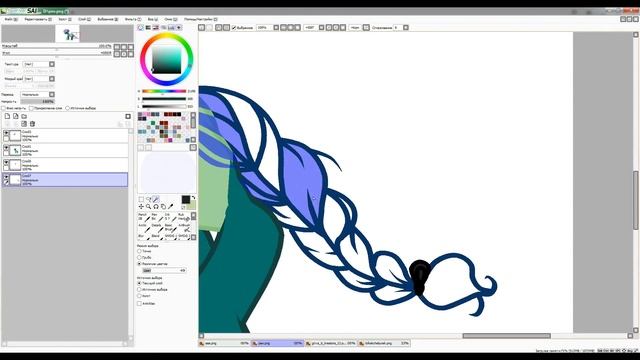Select the second selection mode radio option
The height and width of the screenshot is (360, 640).
pos(139,258)
